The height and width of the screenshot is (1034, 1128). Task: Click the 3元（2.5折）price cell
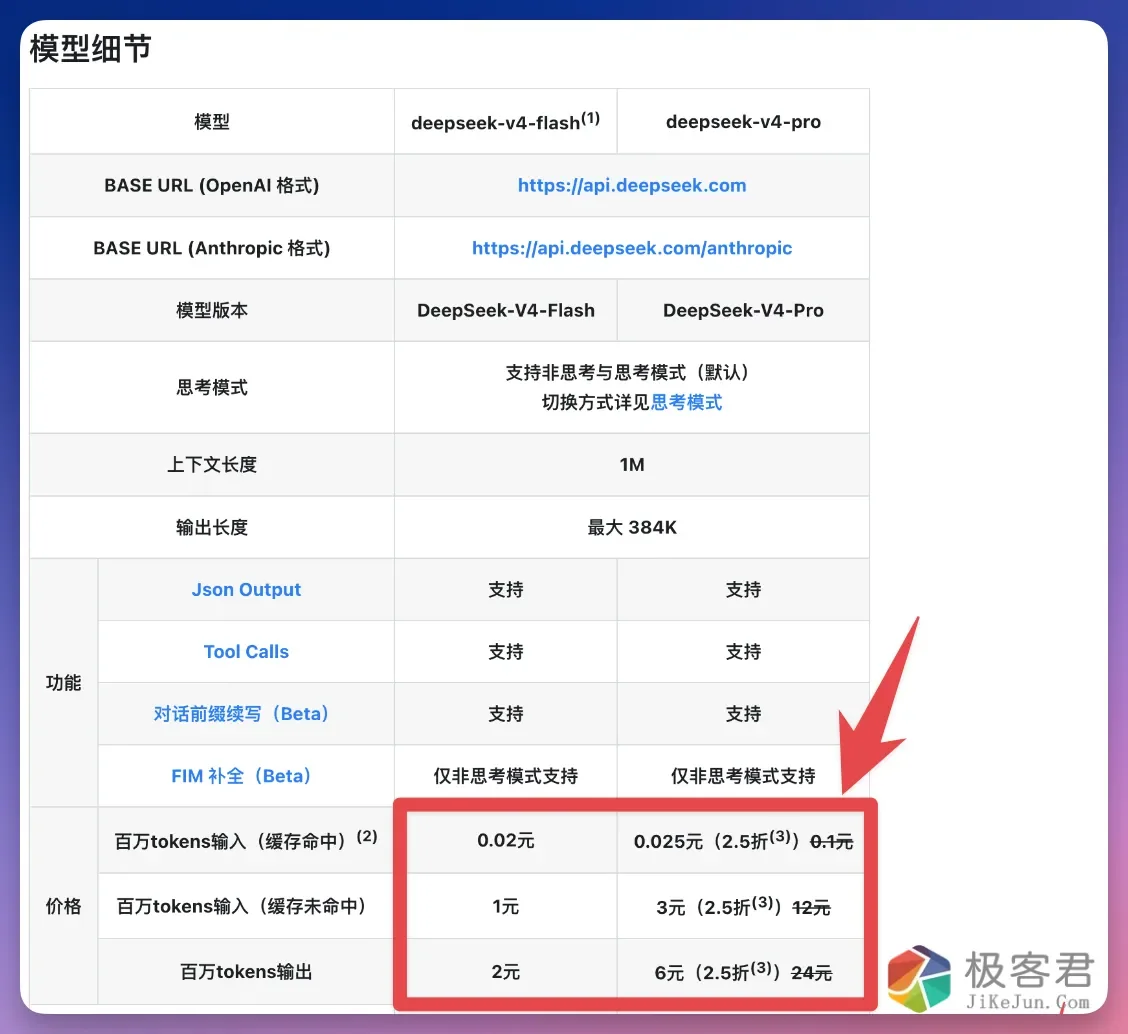pos(743,906)
